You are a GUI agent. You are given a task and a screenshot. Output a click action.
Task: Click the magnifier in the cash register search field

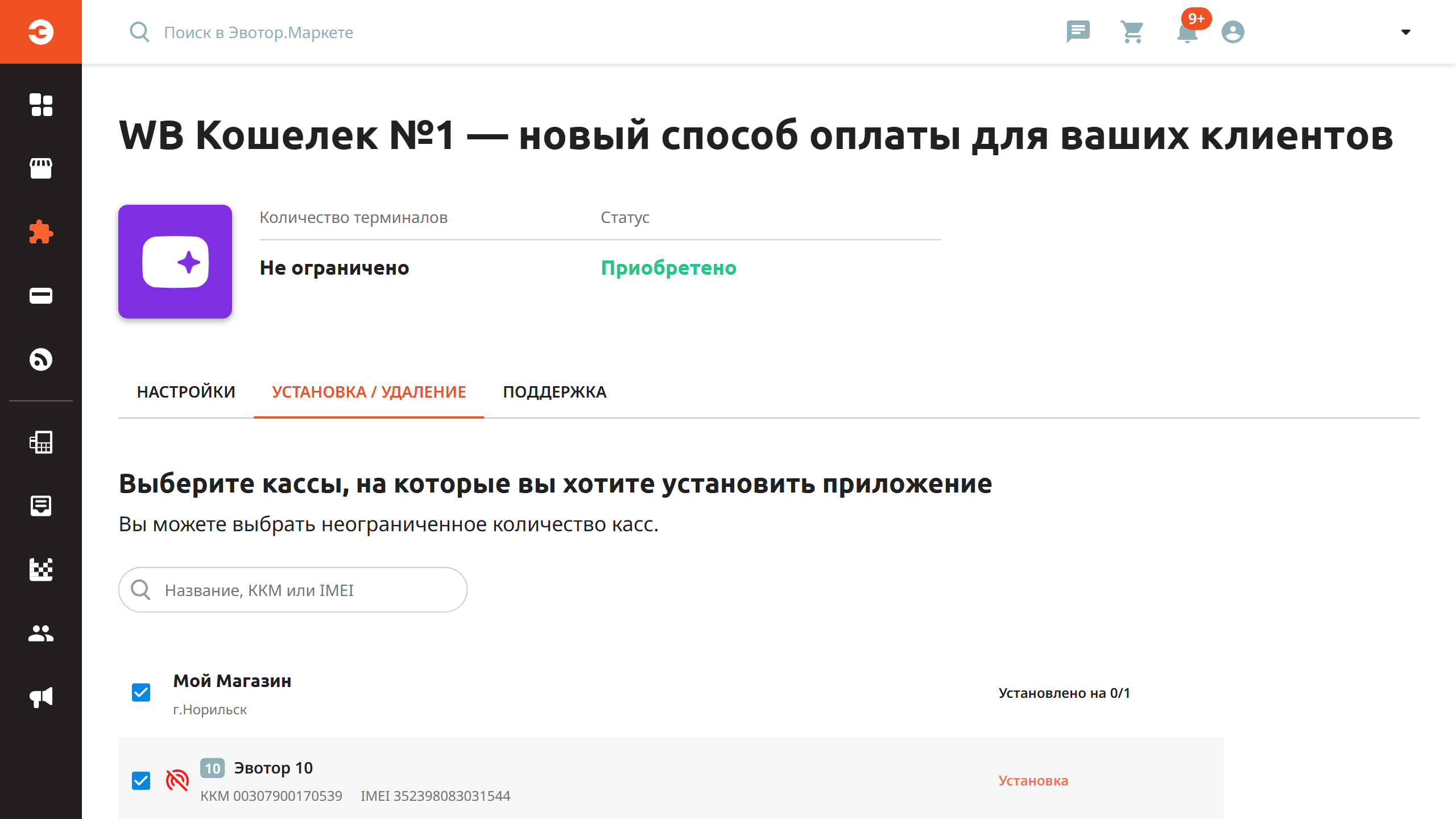tap(140, 590)
